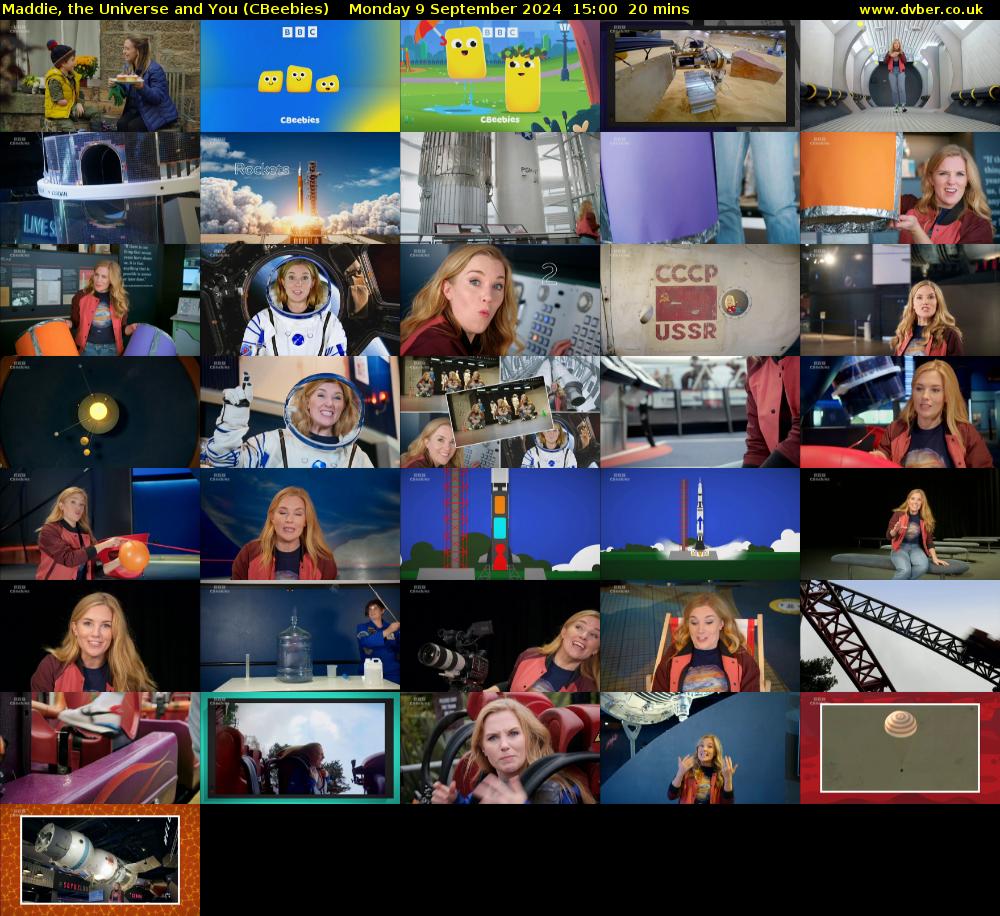Screen dimensions: 1000x916
Task: Open thumbnail of rover in sandy test area
Action: [x=700, y=76]
